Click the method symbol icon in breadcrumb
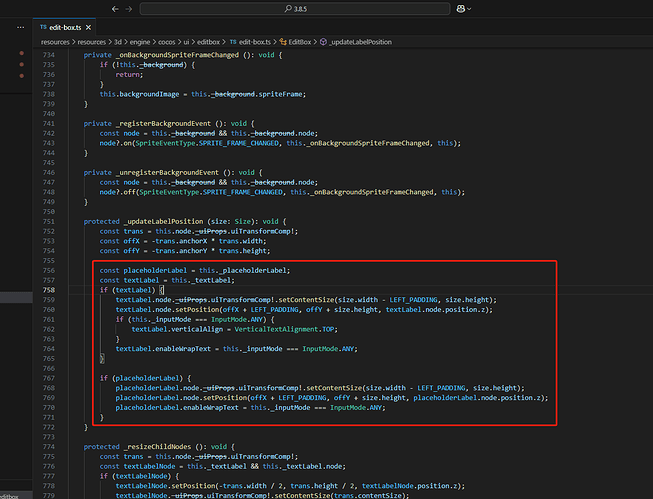This screenshot has width=653, height=499. pos(323,42)
